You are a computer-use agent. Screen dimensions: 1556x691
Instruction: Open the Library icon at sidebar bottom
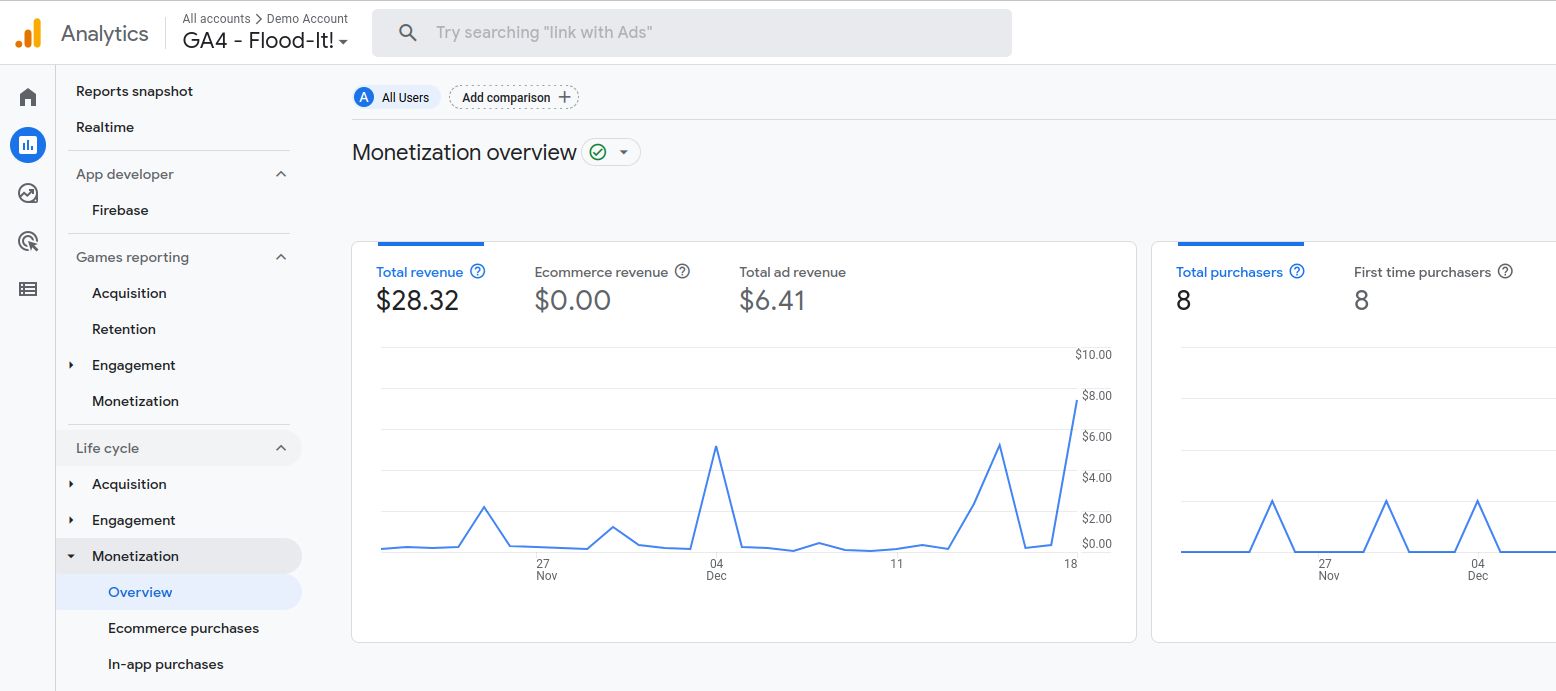pos(27,289)
